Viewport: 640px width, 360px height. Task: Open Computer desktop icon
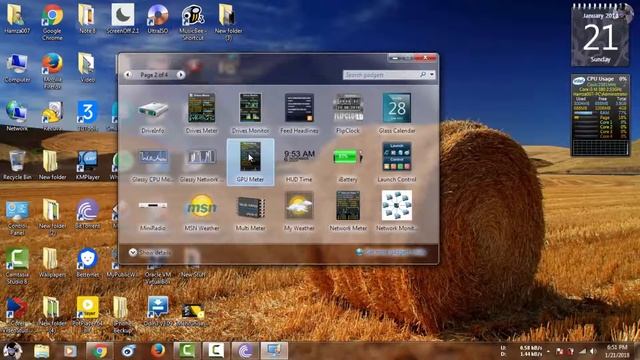coord(17,69)
